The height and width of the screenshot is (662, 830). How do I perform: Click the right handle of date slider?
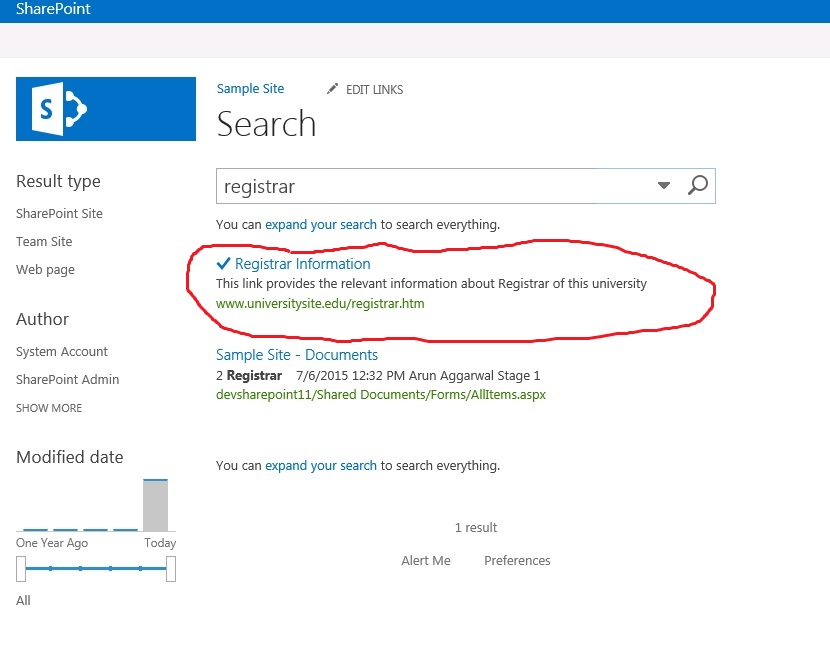pos(171,569)
